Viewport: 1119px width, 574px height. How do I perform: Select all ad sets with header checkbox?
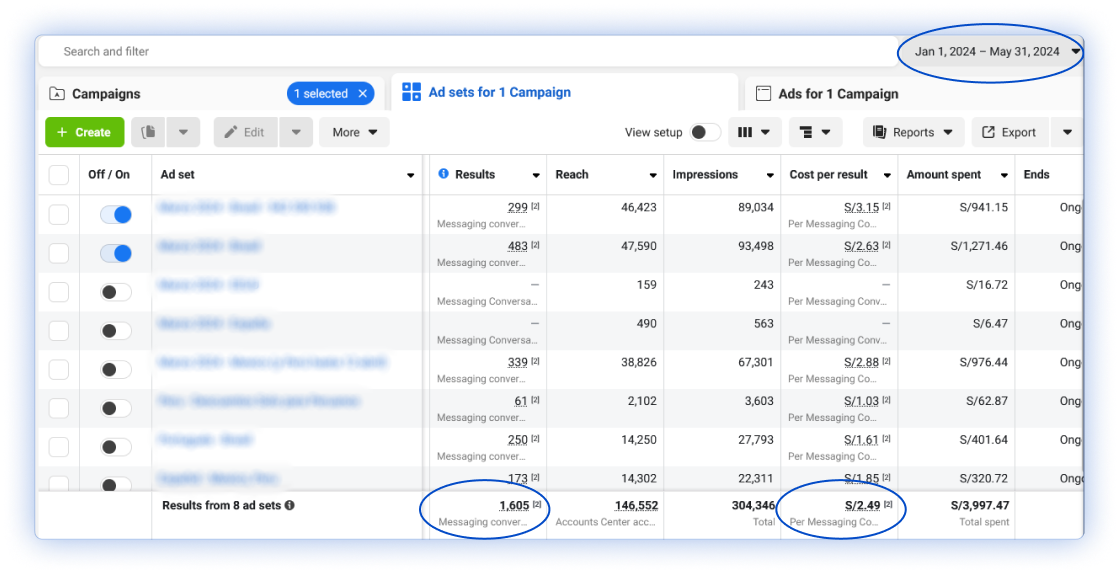tap(59, 175)
